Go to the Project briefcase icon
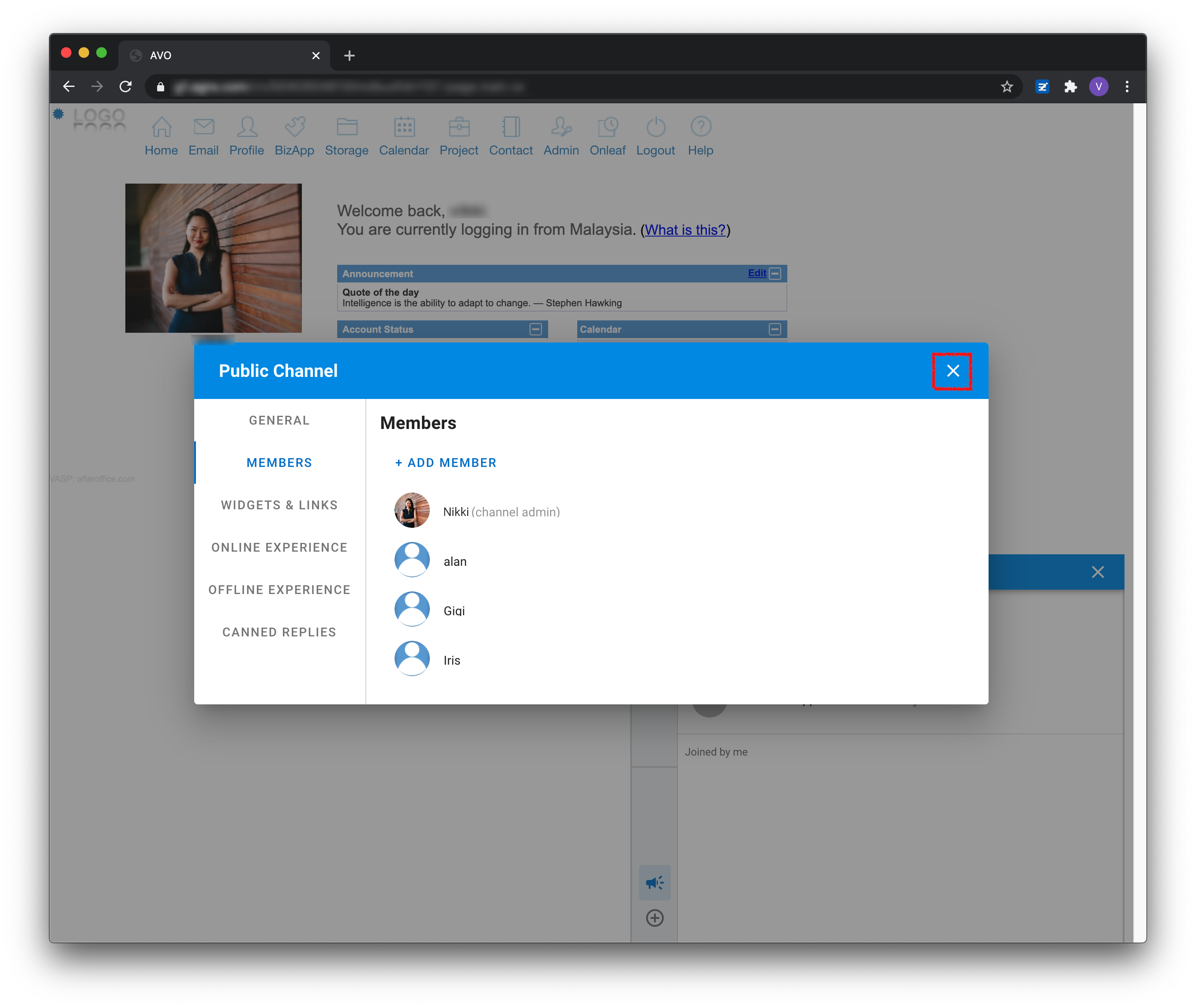The height and width of the screenshot is (1008, 1196). (459, 127)
